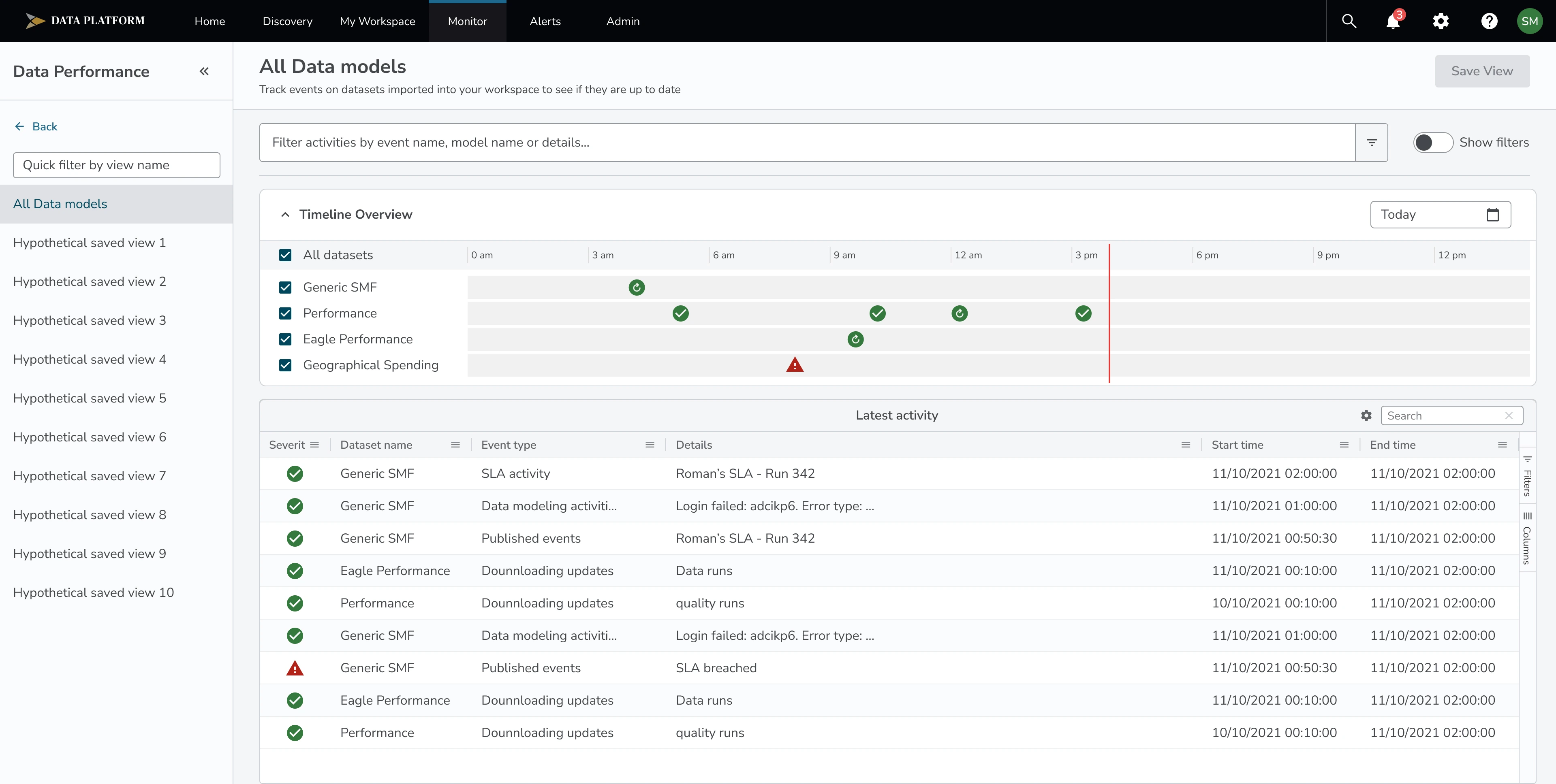Expand the Columns side panel tab
The width and height of the screenshot is (1556, 784).
(x=1527, y=538)
